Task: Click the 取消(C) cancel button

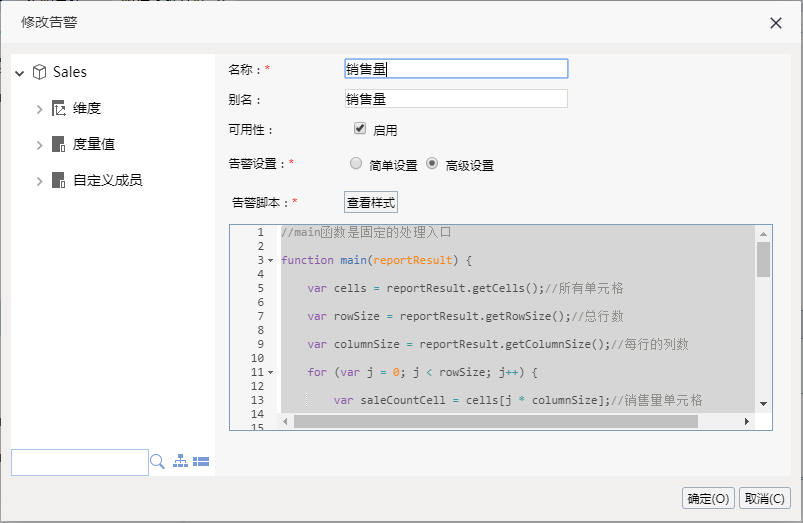Action: coord(765,498)
